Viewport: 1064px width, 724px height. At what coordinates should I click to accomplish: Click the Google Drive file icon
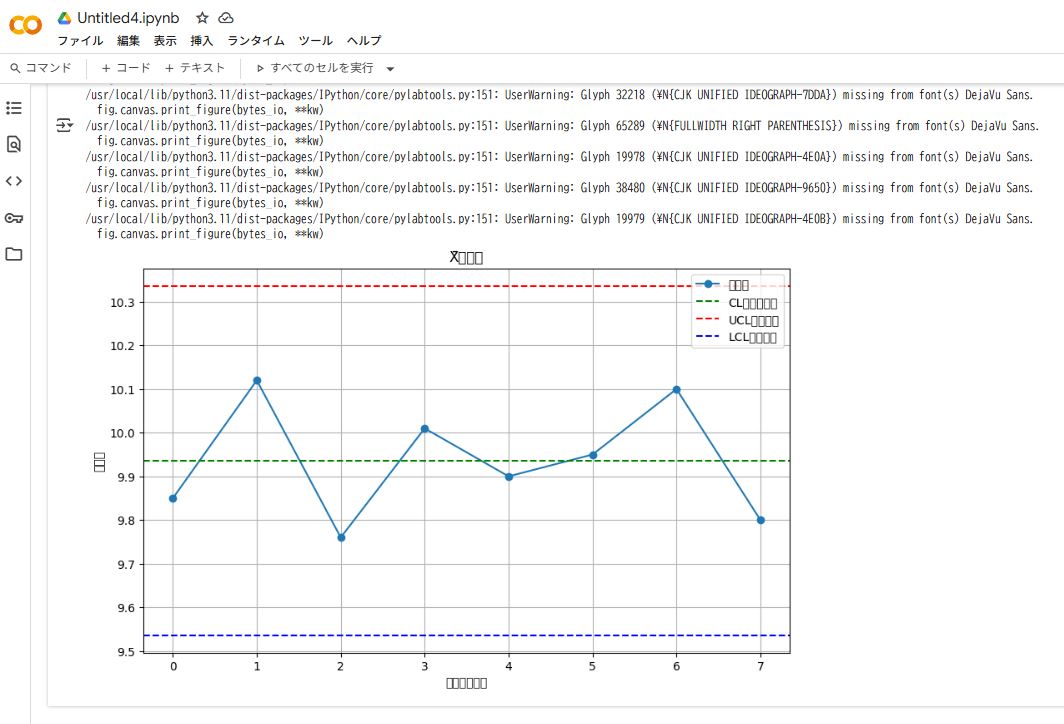(x=64, y=18)
